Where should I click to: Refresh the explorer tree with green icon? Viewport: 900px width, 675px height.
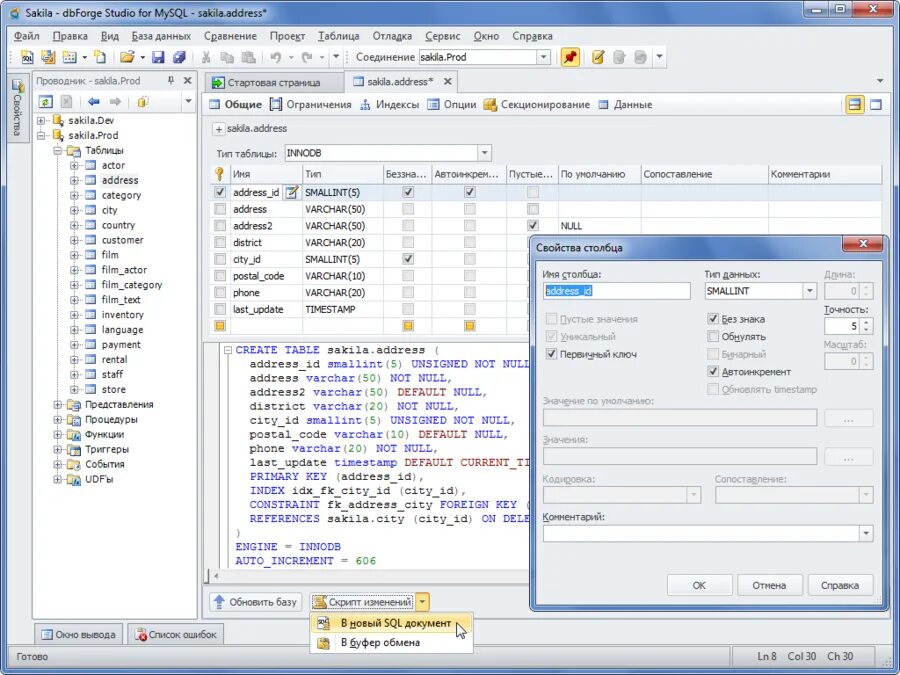tap(45, 102)
